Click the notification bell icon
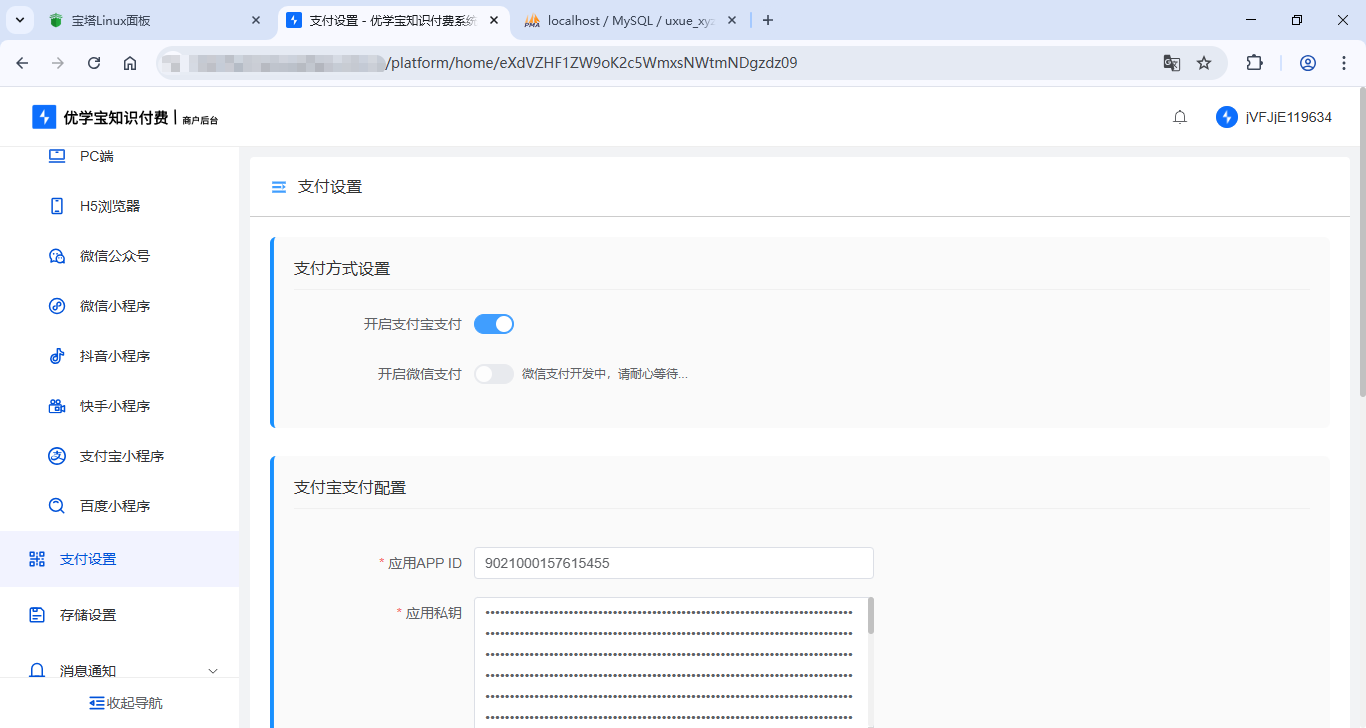1366x728 pixels. 1180,117
